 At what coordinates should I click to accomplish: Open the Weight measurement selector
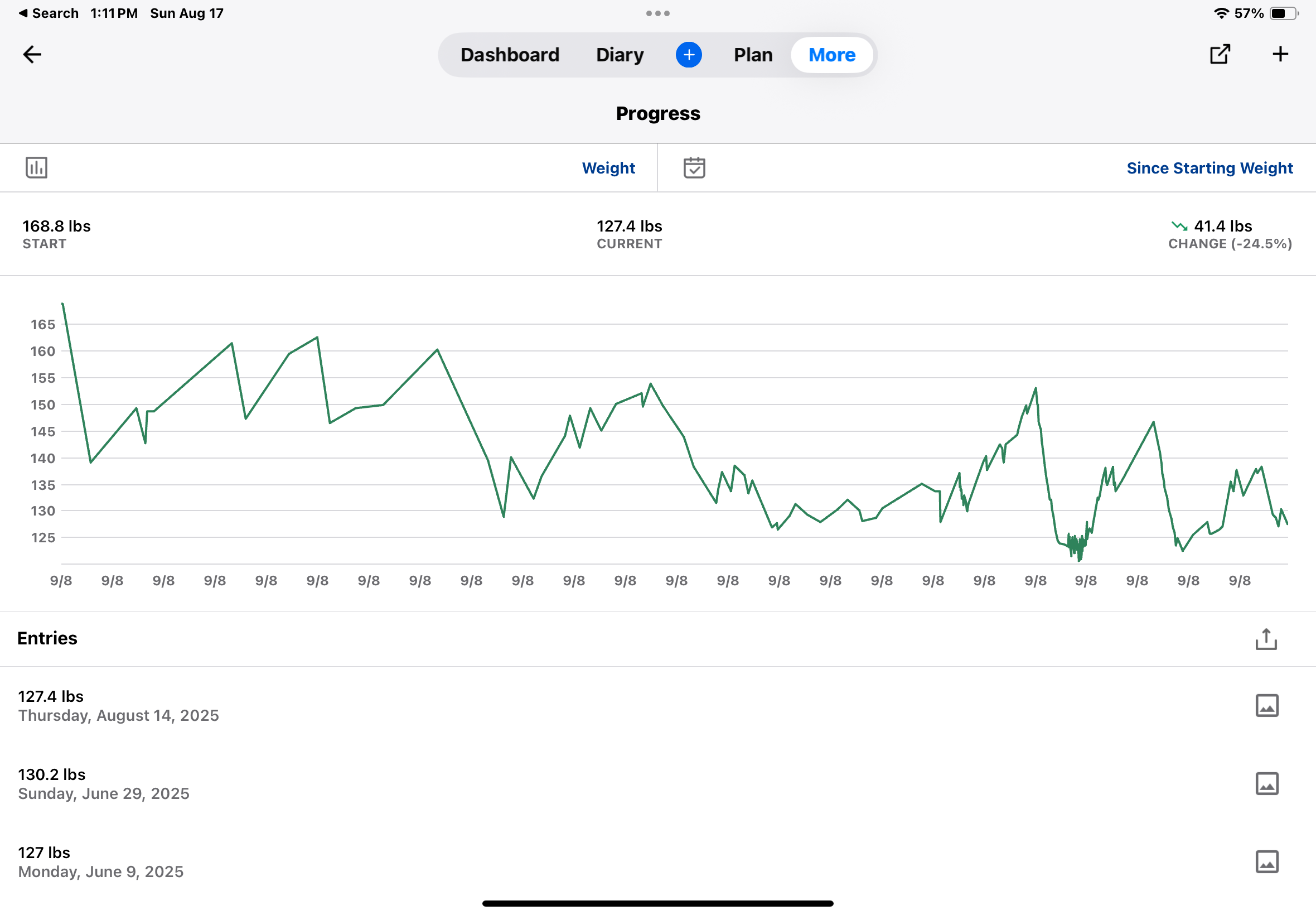608,168
